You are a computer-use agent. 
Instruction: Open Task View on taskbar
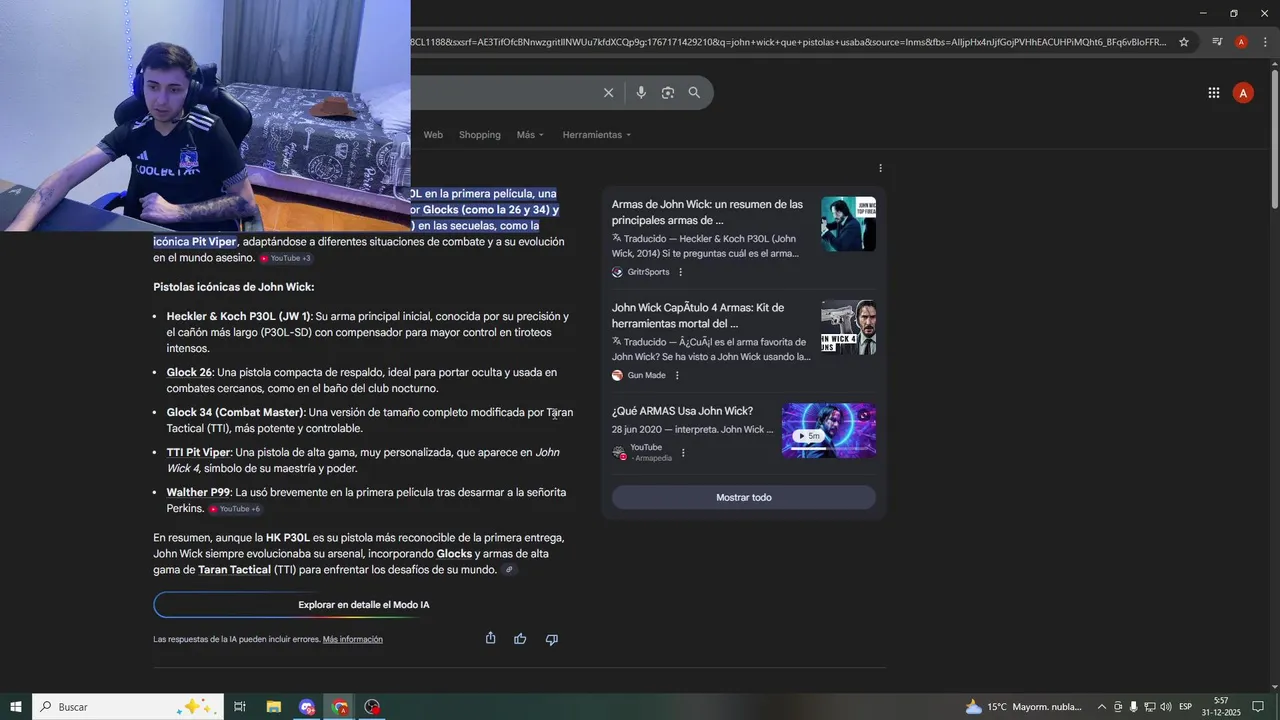(x=240, y=707)
